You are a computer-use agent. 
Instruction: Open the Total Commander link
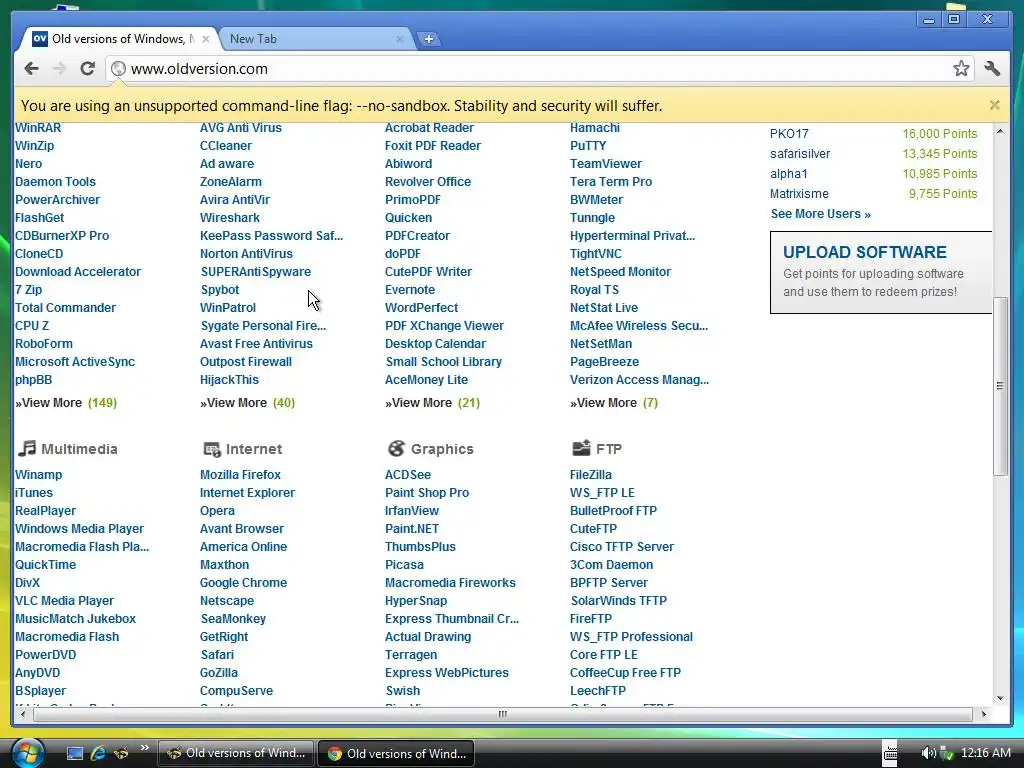coord(65,308)
